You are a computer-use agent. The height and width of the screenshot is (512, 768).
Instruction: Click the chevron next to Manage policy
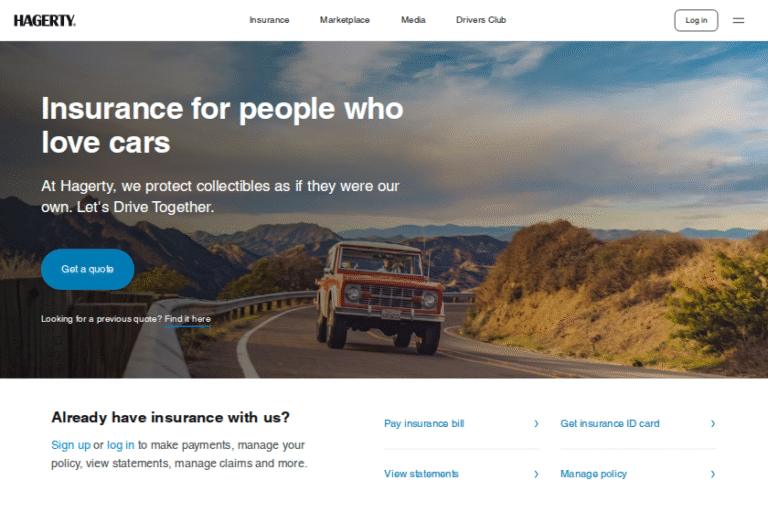(x=713, y=474)
